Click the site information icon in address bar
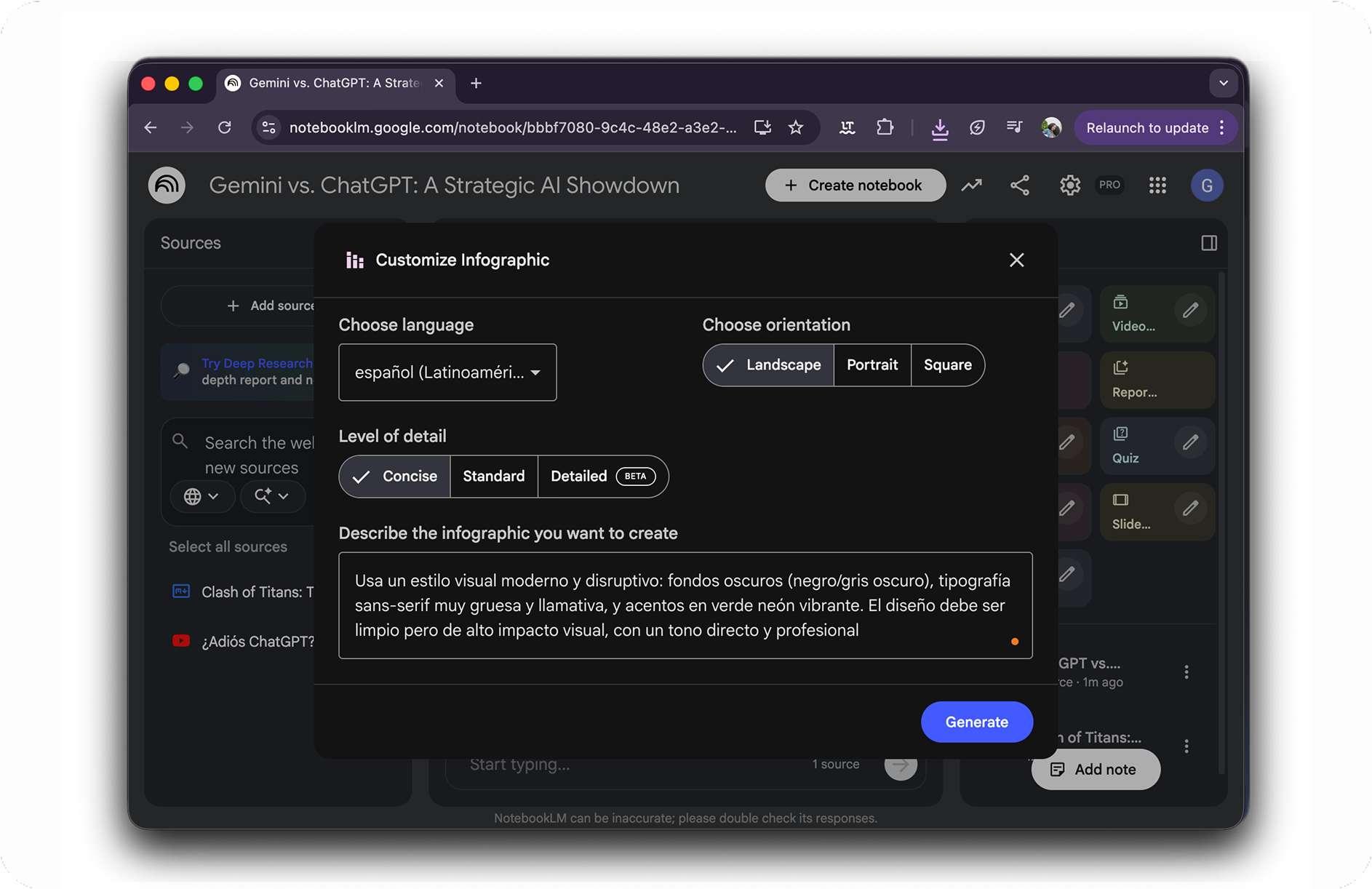1372x889 pixels. click(x=268, y=128)
